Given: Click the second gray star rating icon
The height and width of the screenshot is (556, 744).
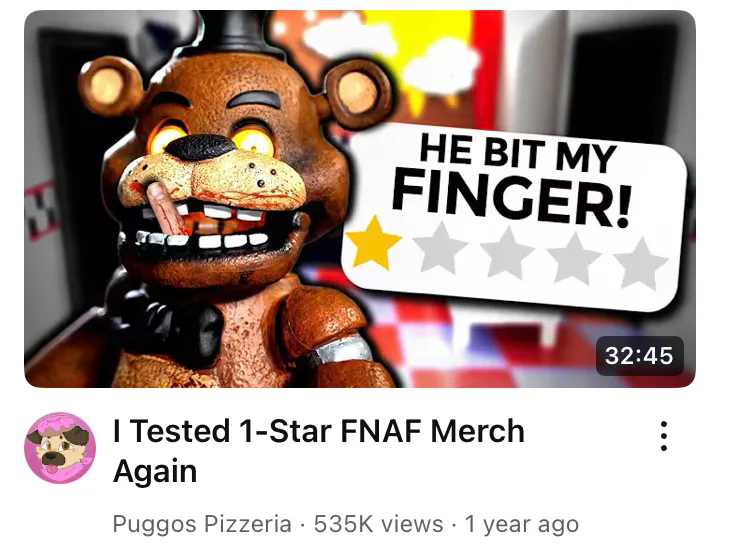Looking at the screenshot, I should tap(441, 248).
